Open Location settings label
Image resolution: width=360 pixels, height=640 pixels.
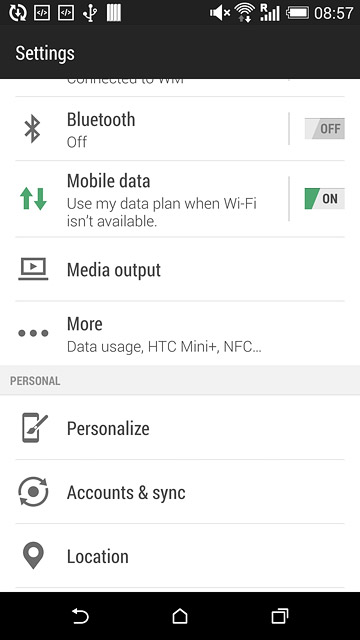(x=98, y=556)
